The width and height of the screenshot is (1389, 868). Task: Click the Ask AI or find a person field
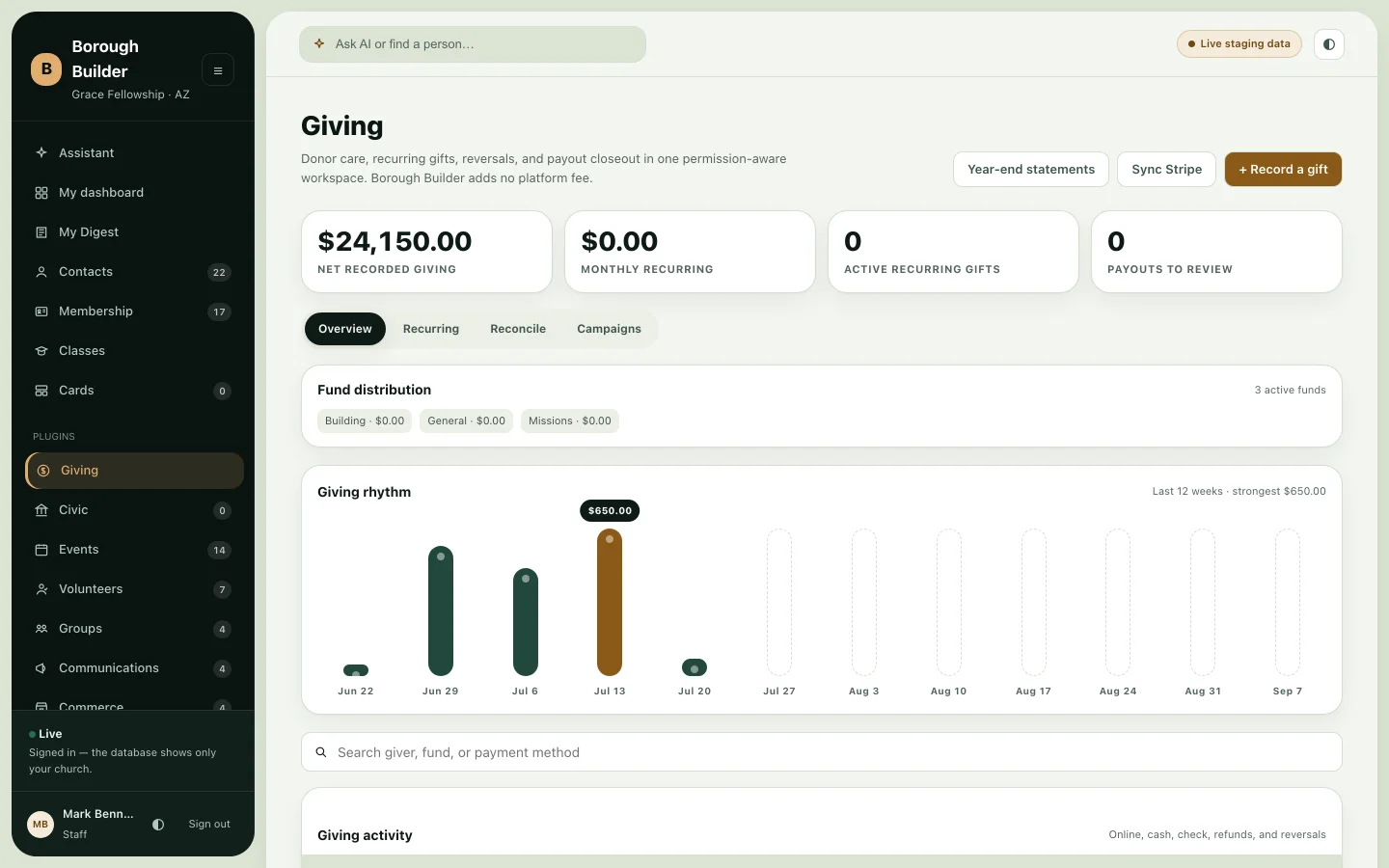tap(473, 44)
